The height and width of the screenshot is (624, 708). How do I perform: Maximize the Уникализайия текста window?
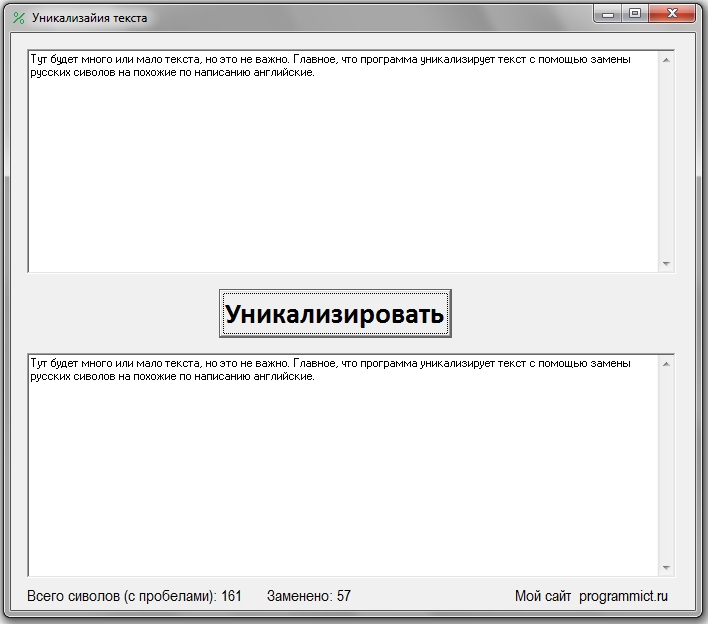tap(635, 14)
